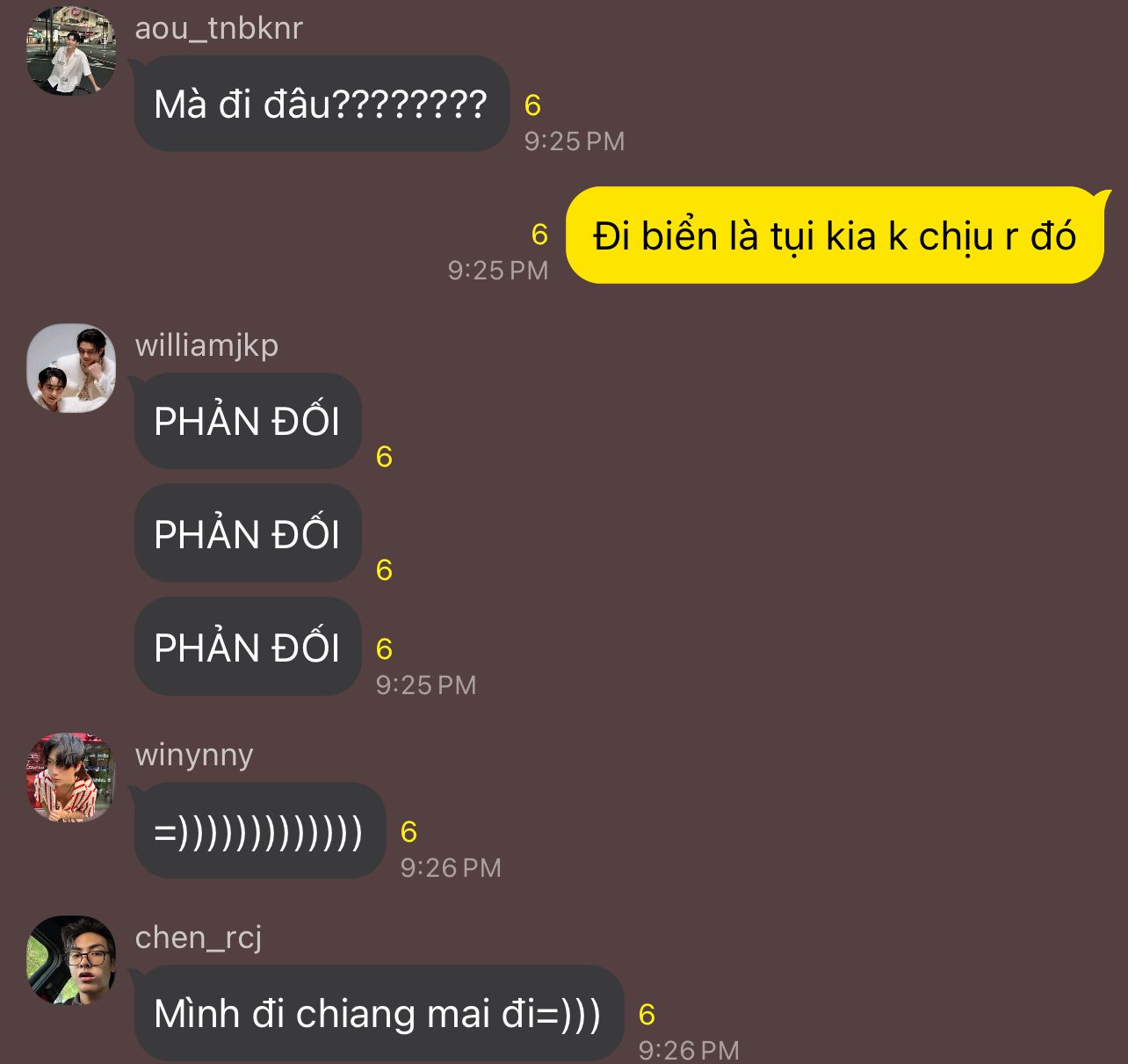This screenshot has height=1064, width=1128.
Task: View chen_rcj's profile picture
Action: [71, 960]
